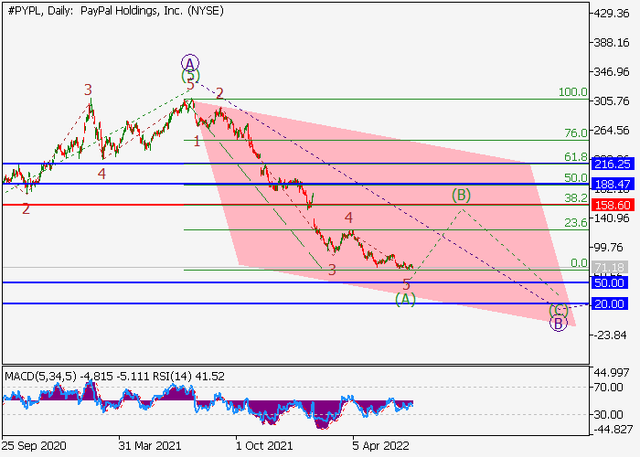The image size is (640, 457).
Task: Select the gray 71.18 current price tag
Action: click(610, 268)
